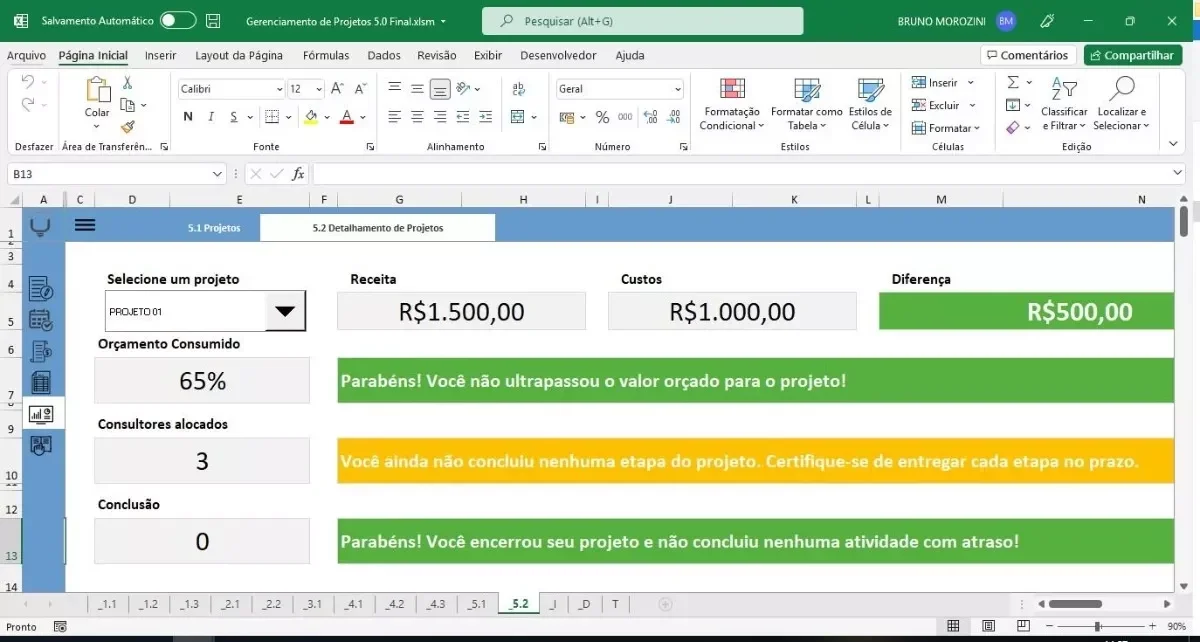
Task: Click the clear eraser icon in Edição
Action: [1012, 128]
